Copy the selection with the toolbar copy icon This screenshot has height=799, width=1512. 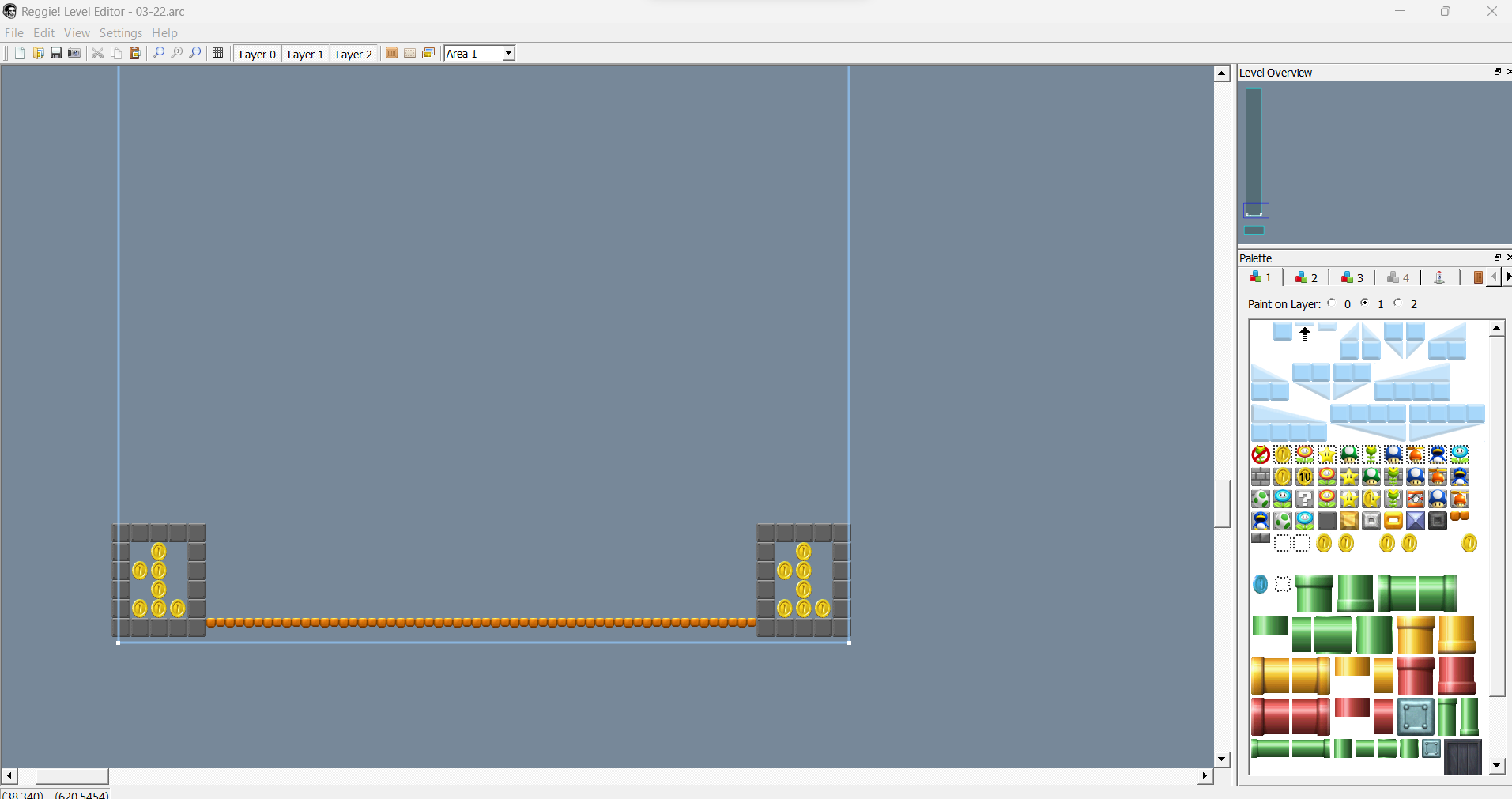[x=116, y=53]
